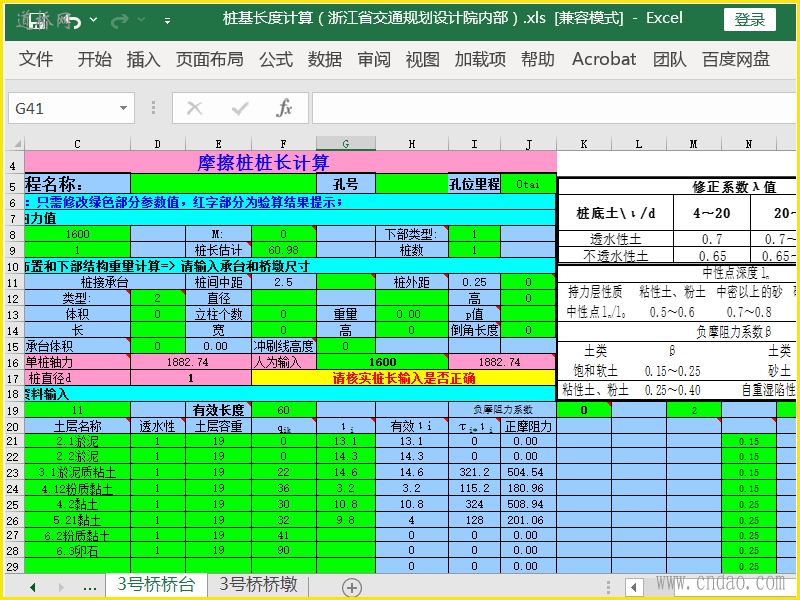Click the formula bar Cancel X icon
Viewport: 800px width, 600px height.
pyautogui.click(x=194, y=108)
